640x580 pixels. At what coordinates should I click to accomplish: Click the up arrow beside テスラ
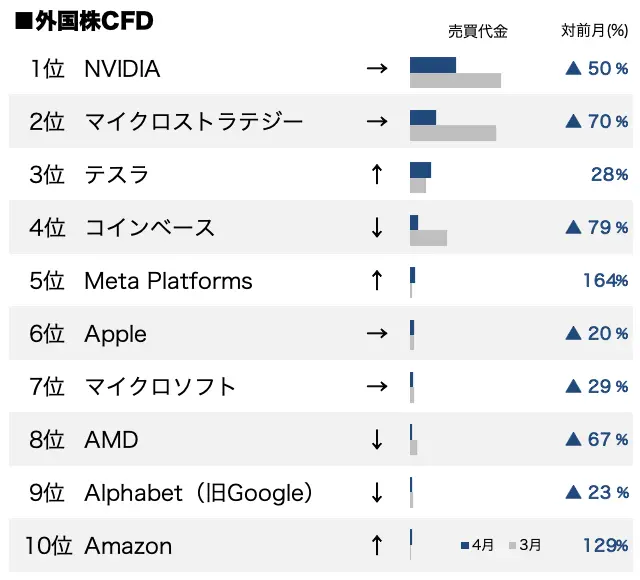pos(376,174)
